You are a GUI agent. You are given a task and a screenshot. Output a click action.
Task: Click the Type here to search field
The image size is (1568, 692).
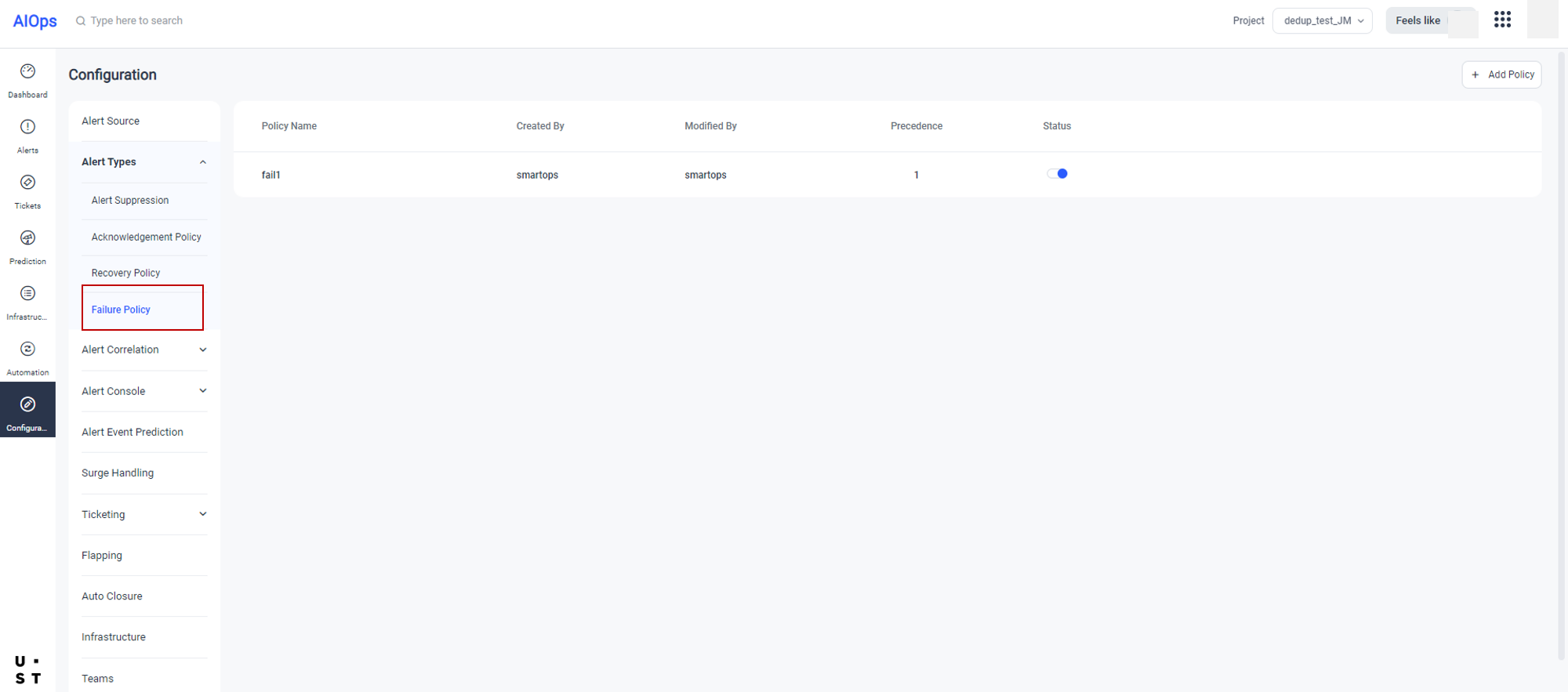(x=136, y=21)
